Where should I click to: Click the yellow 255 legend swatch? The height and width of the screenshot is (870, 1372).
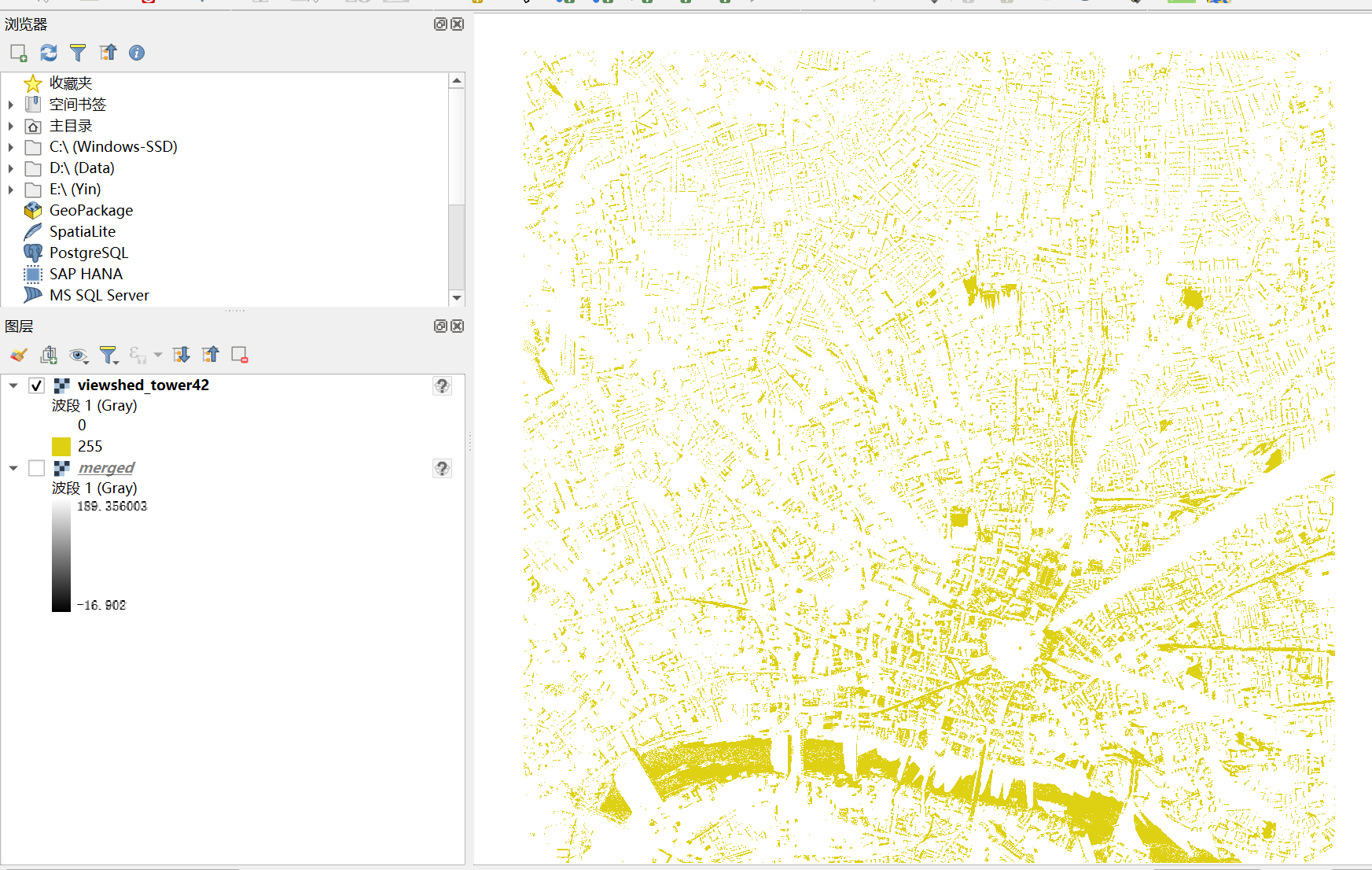pos(61,447)
